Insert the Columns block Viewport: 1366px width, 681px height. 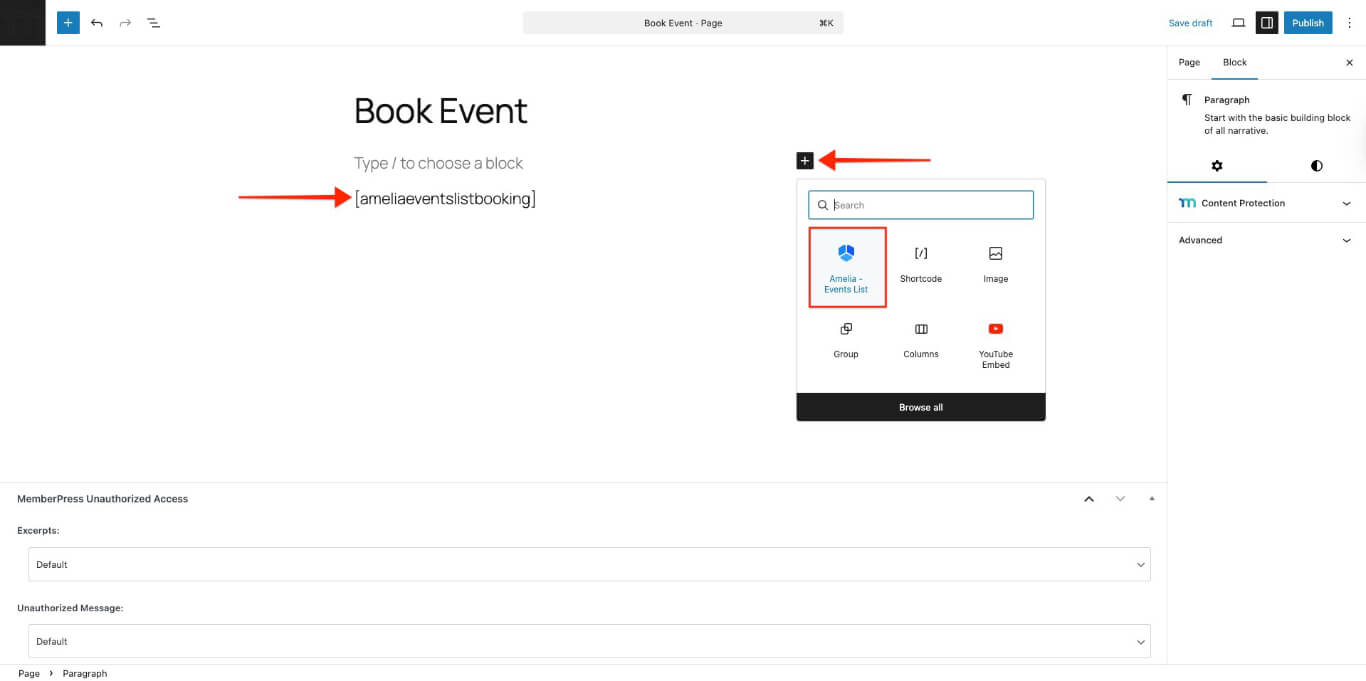coord(920,339)
